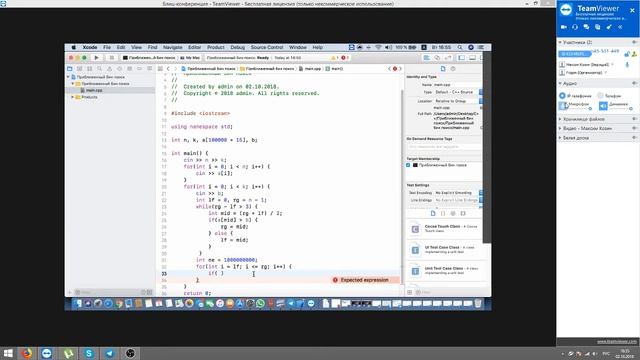
Task: Open the Source Control menu
Action: coord(267,47)
